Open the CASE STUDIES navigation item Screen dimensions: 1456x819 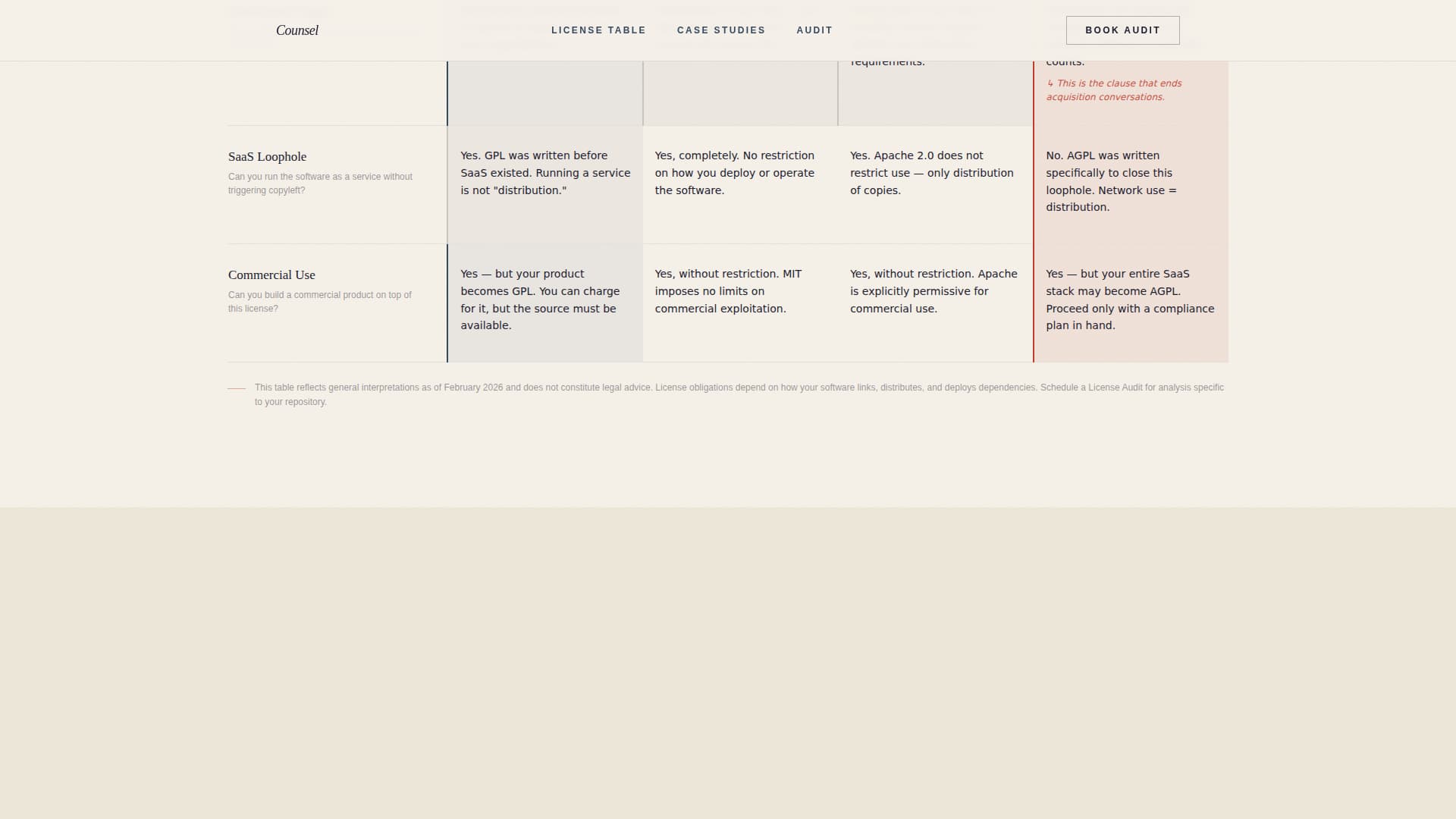click(x=720, y=30)
